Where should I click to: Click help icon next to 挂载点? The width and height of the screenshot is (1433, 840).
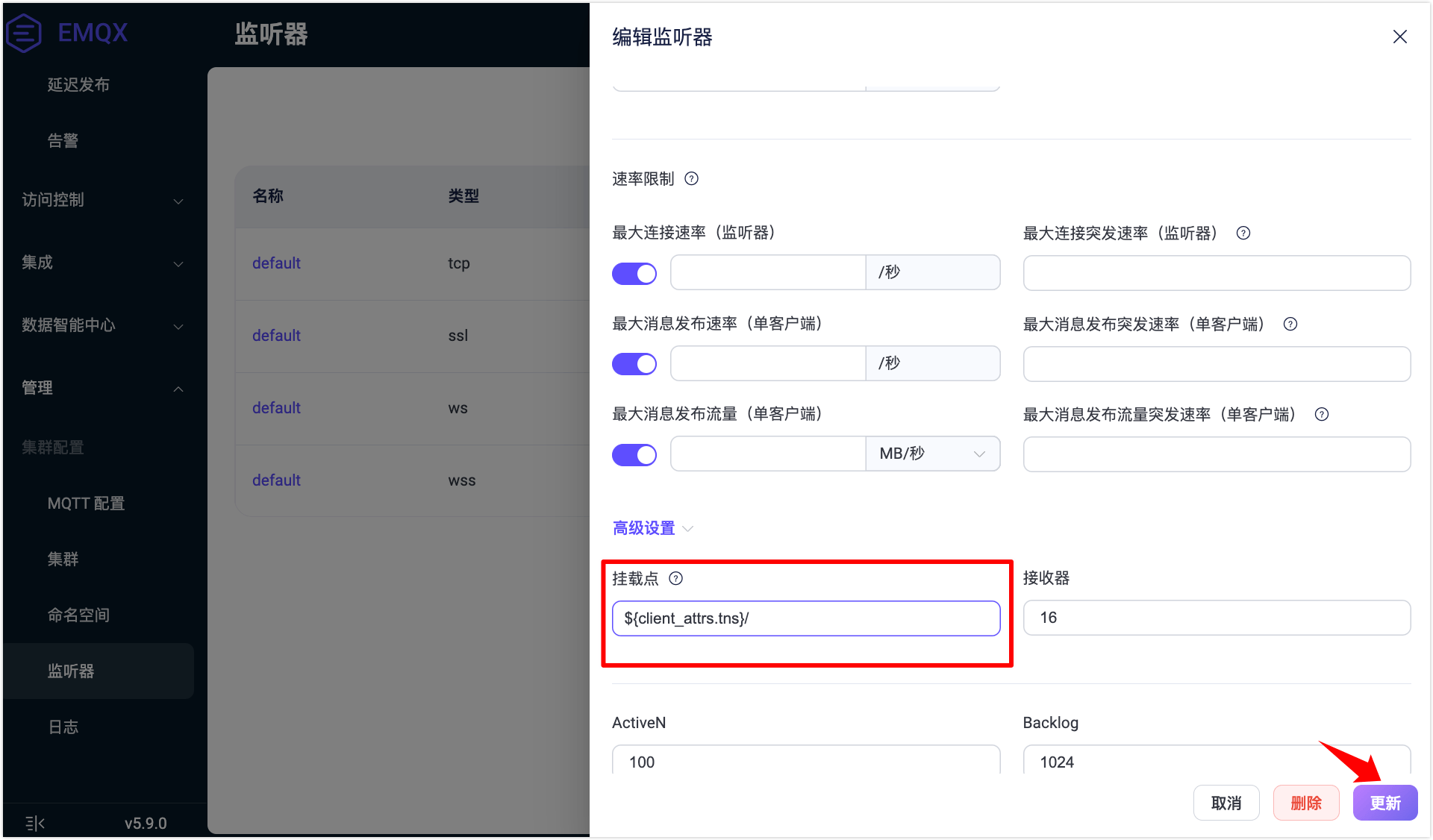click(675, 579)
